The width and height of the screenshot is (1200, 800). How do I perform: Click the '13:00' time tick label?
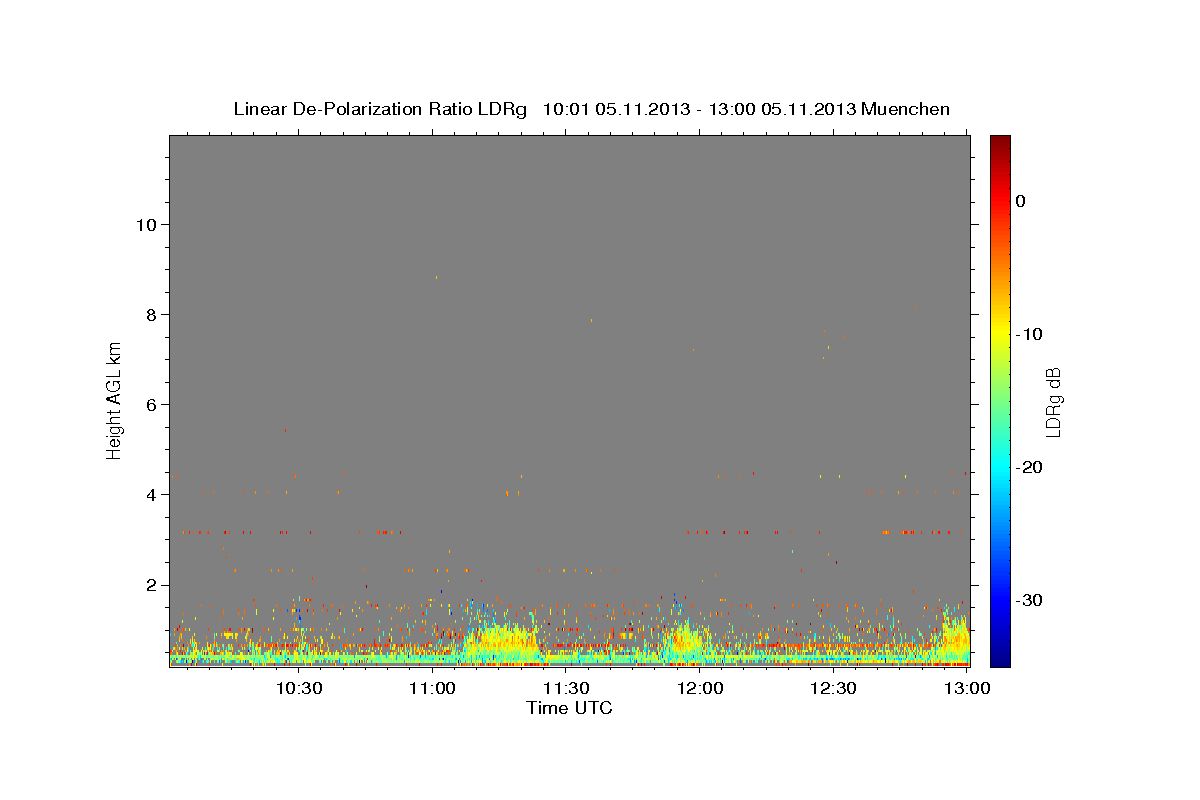coord(967,688)
